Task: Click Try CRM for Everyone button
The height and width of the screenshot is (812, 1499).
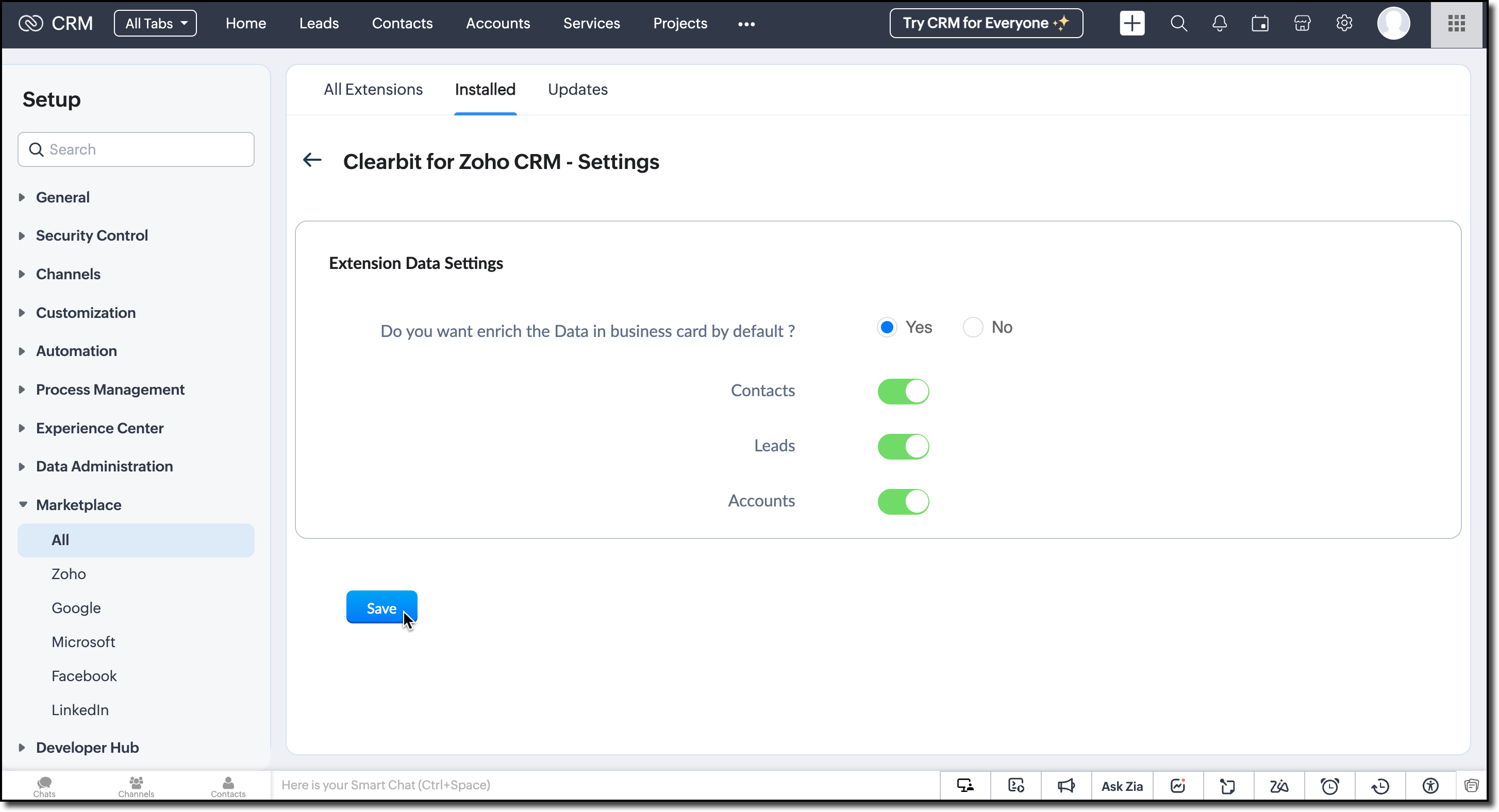Action: point(986,23)
